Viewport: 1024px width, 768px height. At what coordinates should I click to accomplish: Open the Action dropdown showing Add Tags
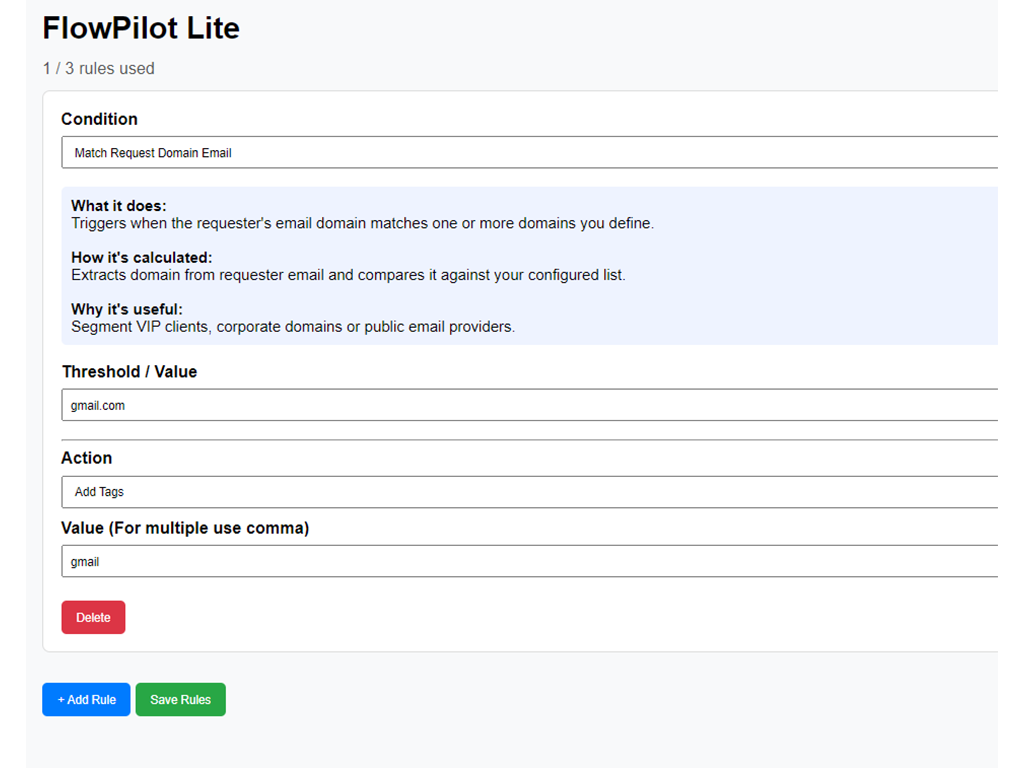(x=528, y=491)
